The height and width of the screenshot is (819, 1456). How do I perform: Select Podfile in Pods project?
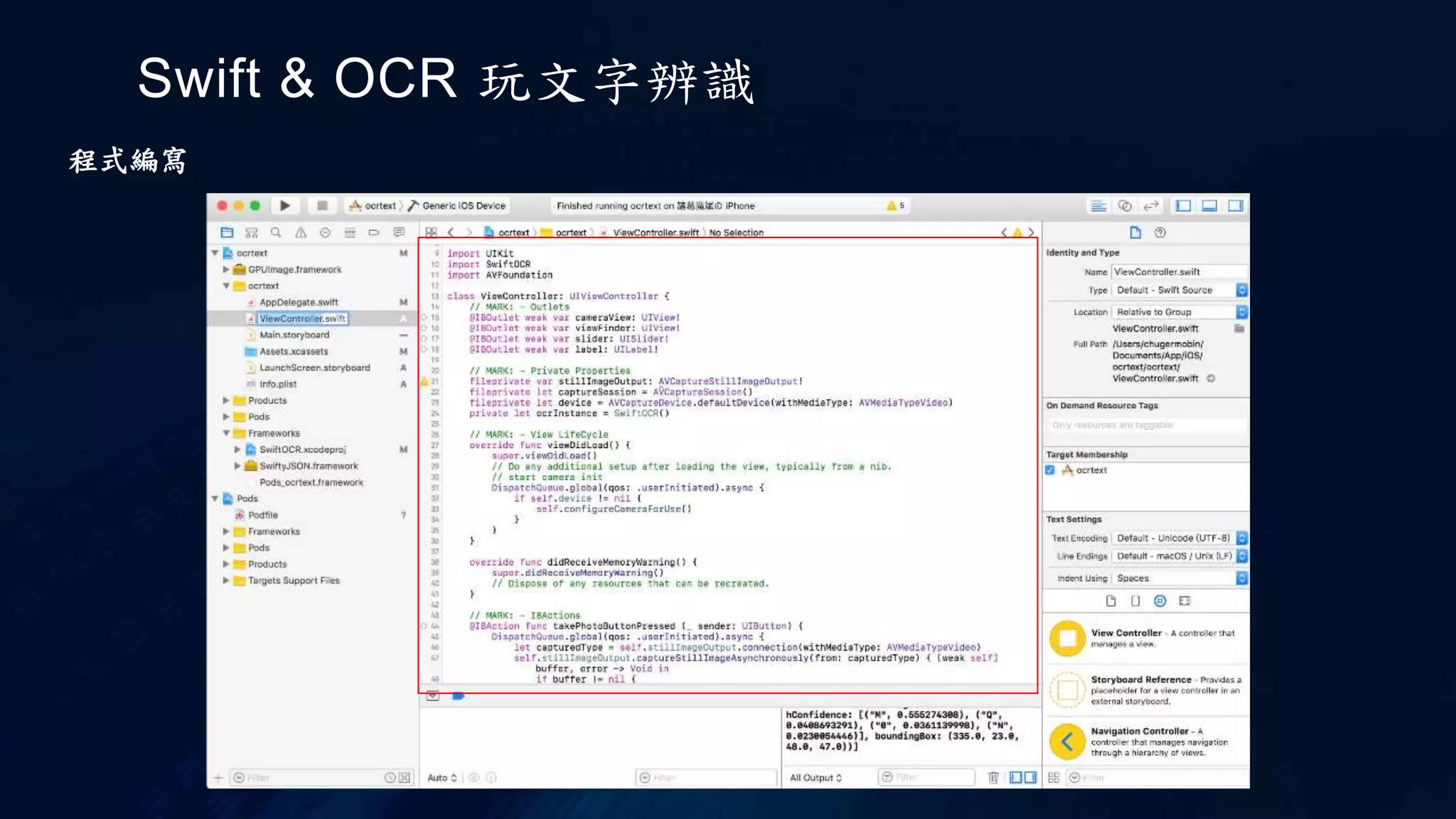(263, 515)
